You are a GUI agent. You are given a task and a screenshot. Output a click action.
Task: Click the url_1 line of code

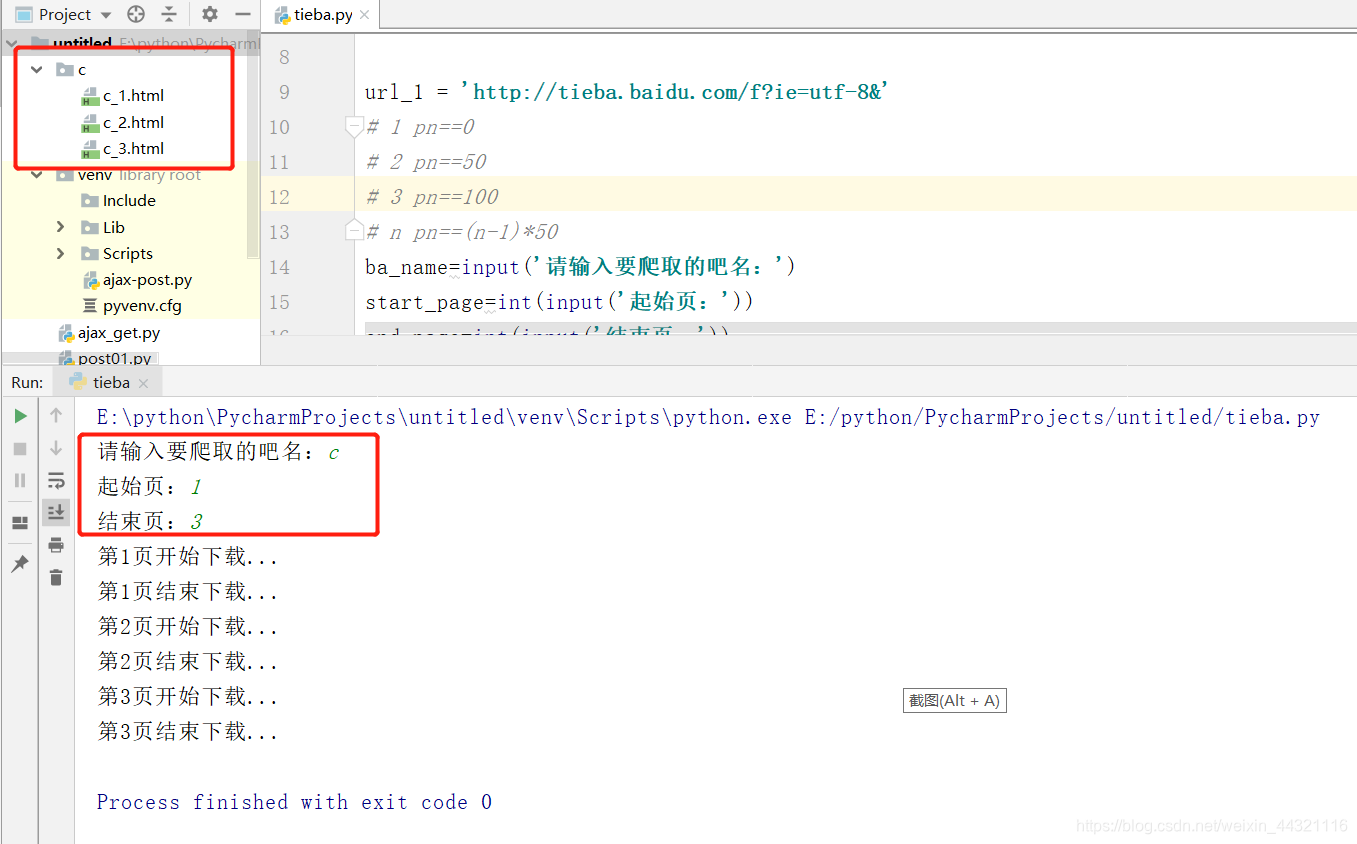[627, 92]
